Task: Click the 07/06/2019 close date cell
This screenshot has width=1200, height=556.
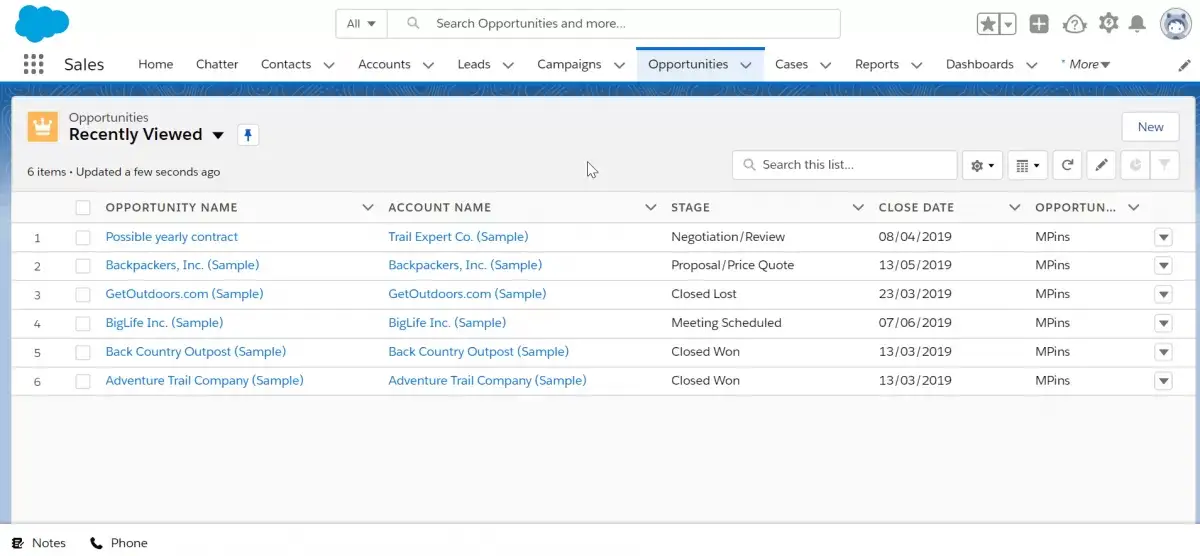Action: (x=915, y=323)
